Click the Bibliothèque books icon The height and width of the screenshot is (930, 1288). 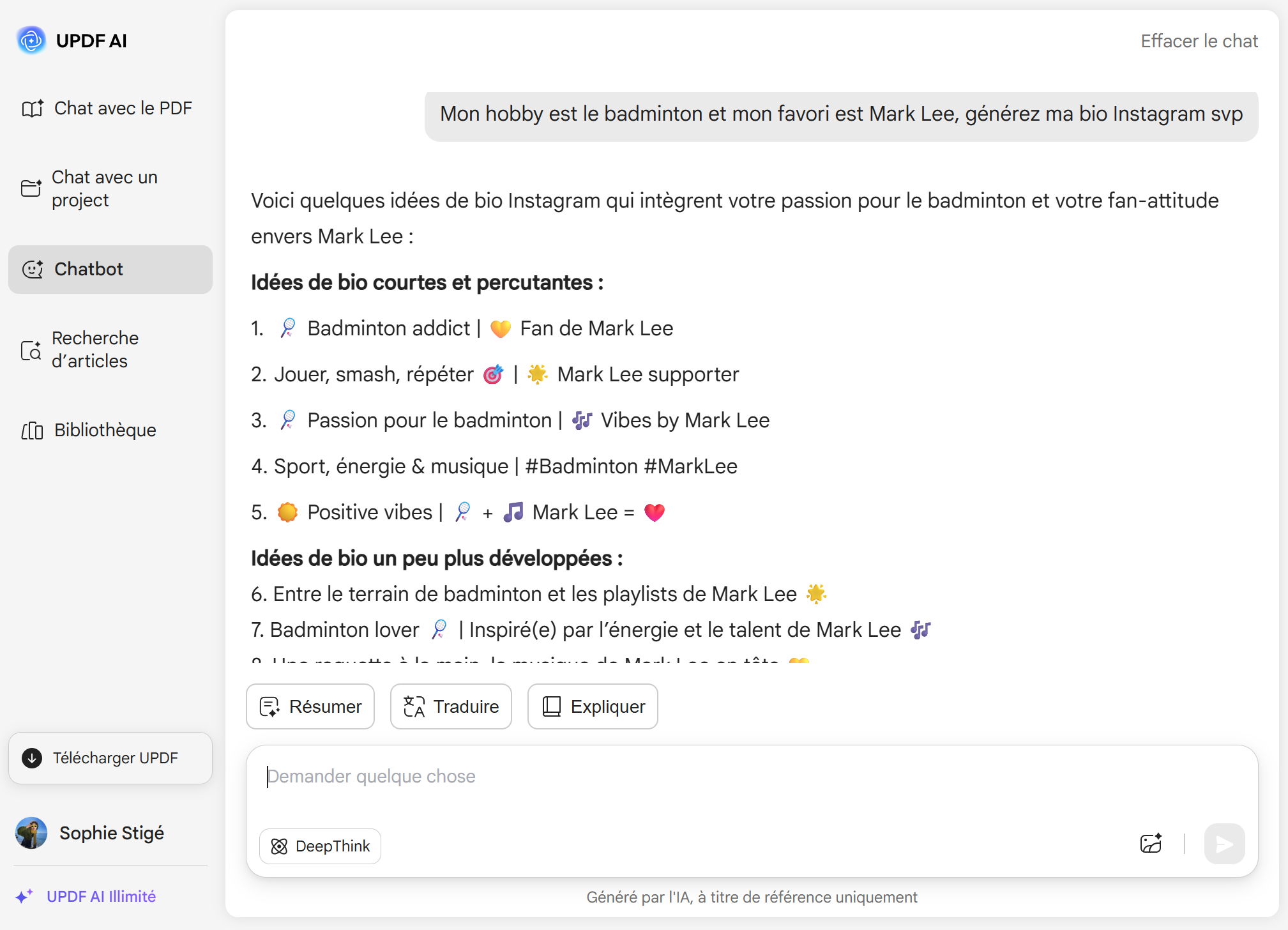32,431
